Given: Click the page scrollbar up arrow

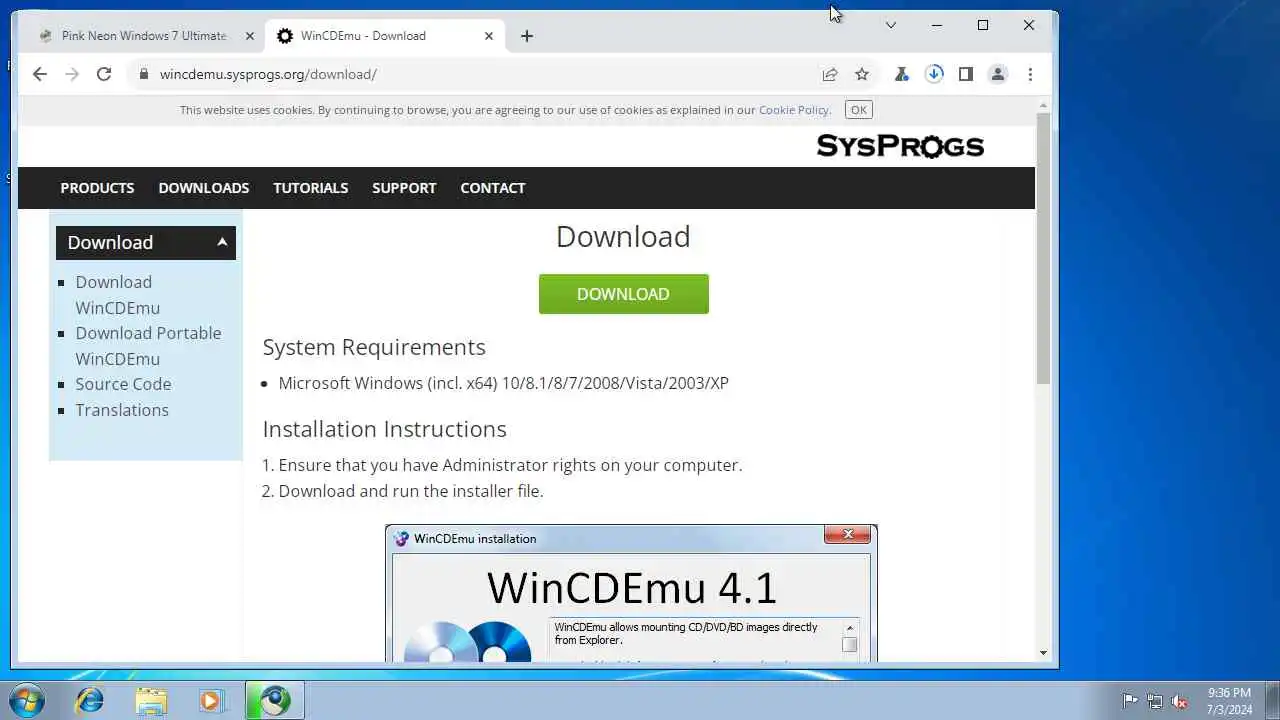Looking at the screenshot, I should pyautogui.click(x=1043, y=104).
